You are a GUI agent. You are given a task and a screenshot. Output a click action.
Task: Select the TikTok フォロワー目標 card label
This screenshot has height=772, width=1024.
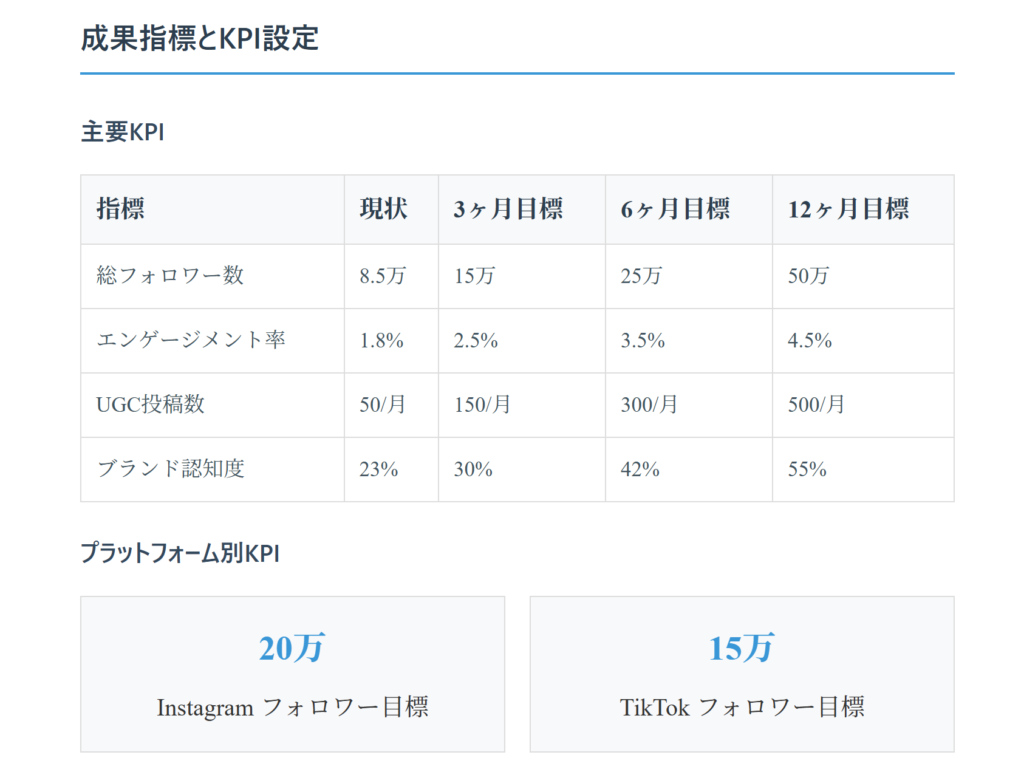(x=742, y=707)
